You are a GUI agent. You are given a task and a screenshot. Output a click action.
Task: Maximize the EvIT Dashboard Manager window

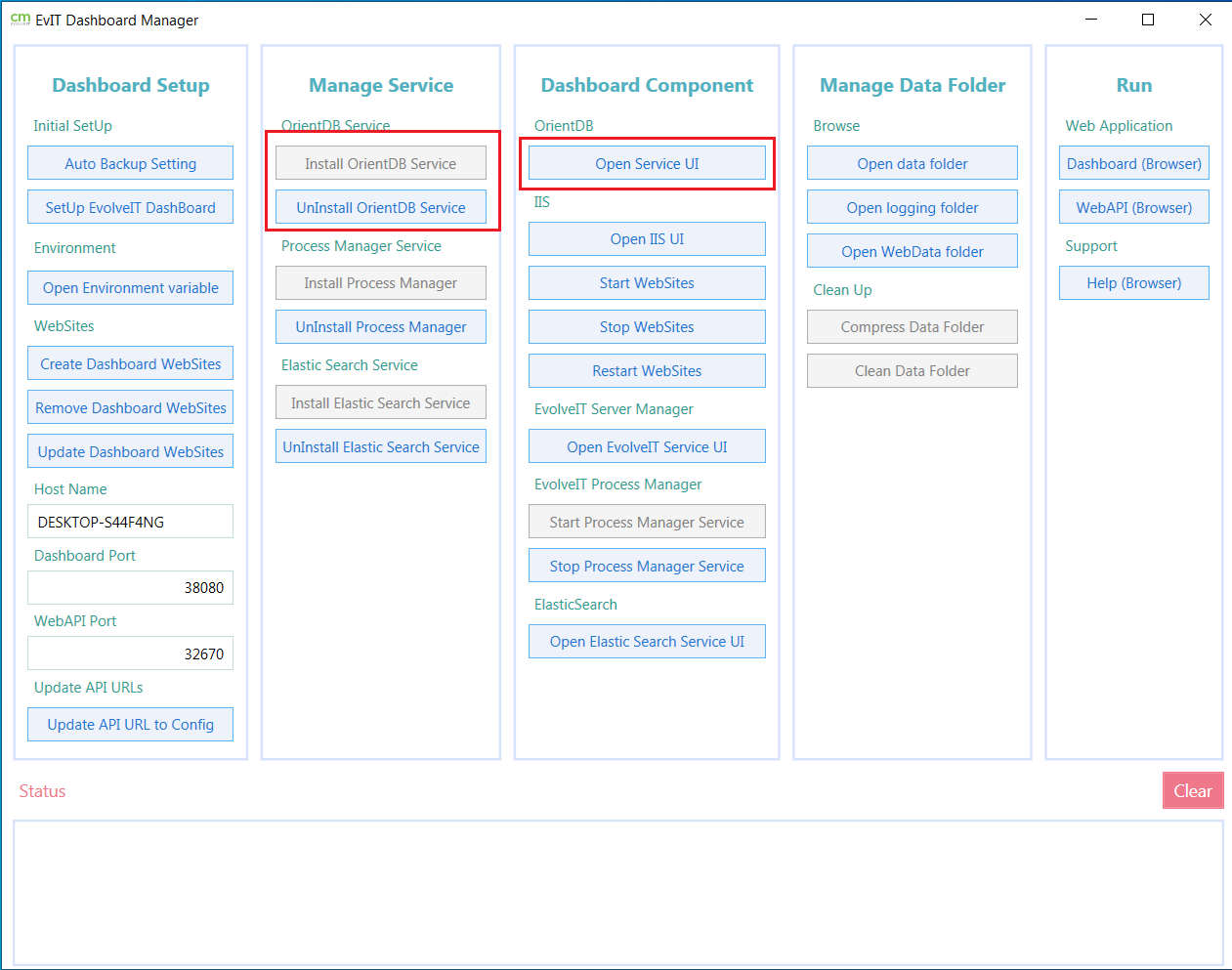click(1148, 20)
